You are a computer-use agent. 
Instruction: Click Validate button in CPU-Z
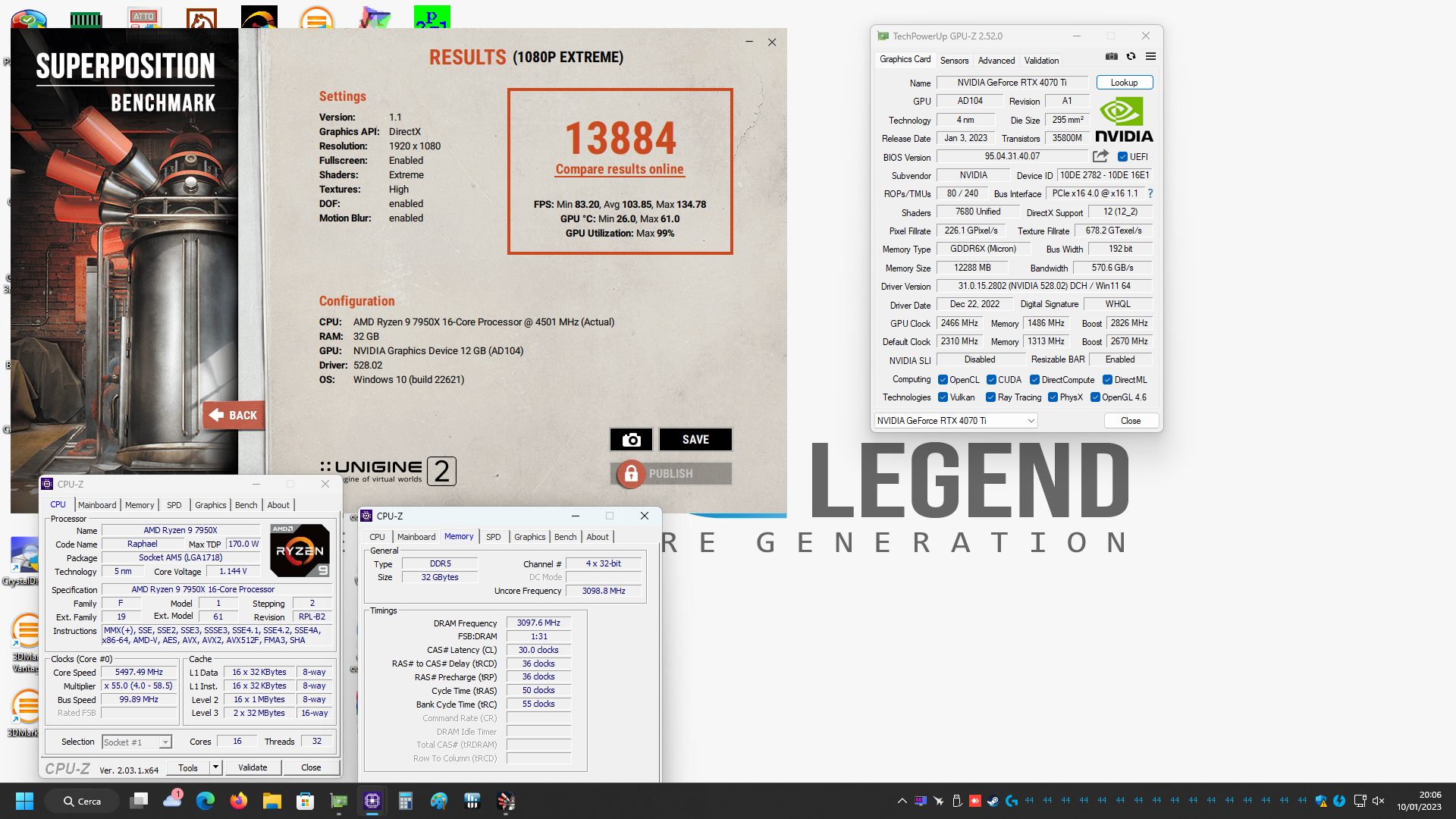(253, 767)
